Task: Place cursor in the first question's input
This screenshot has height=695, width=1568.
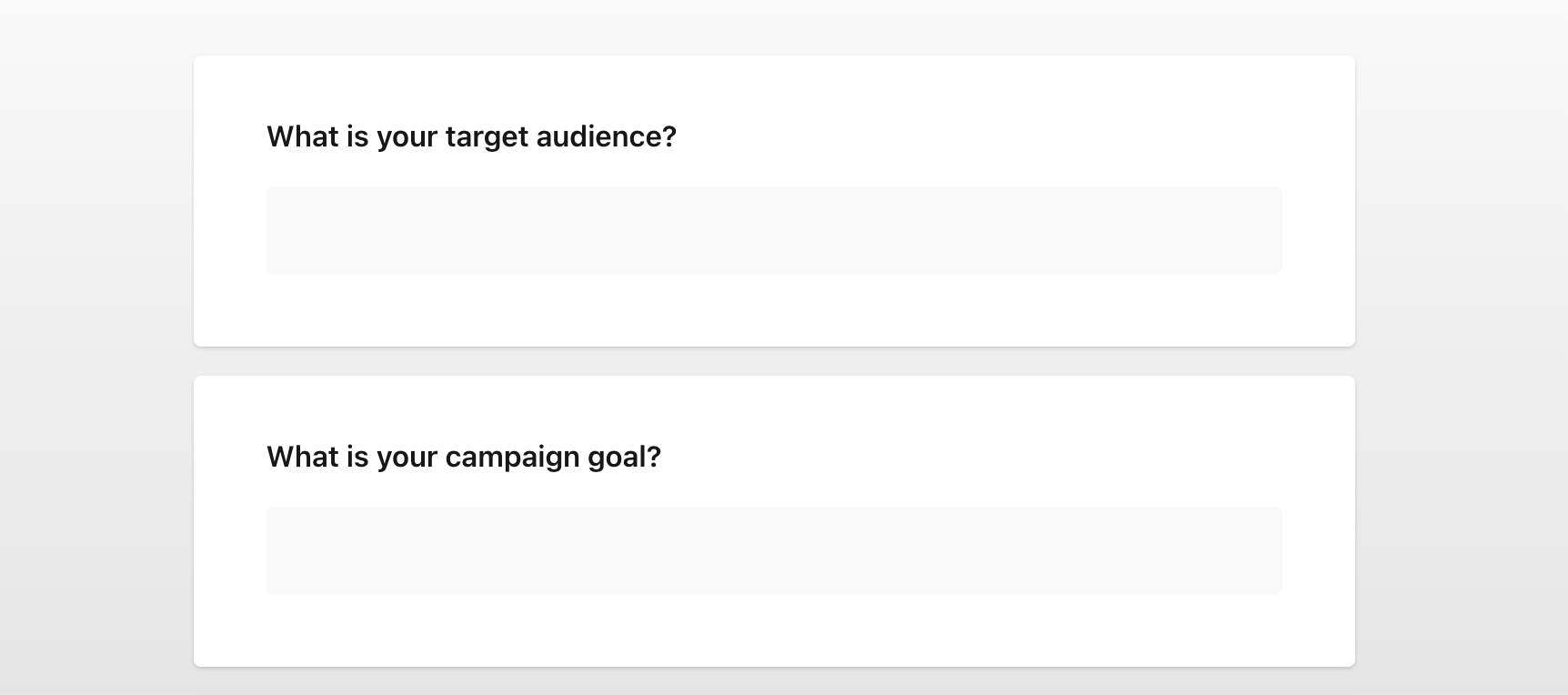Action: tap(774, 230)
